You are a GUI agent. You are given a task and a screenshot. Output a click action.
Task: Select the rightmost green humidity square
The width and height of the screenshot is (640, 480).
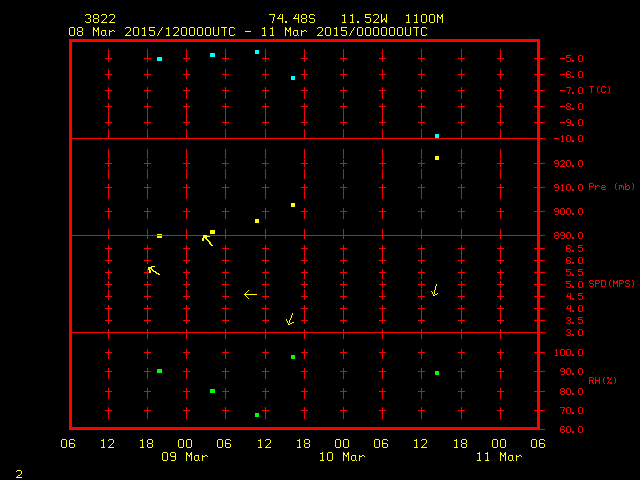coord(437,373)
